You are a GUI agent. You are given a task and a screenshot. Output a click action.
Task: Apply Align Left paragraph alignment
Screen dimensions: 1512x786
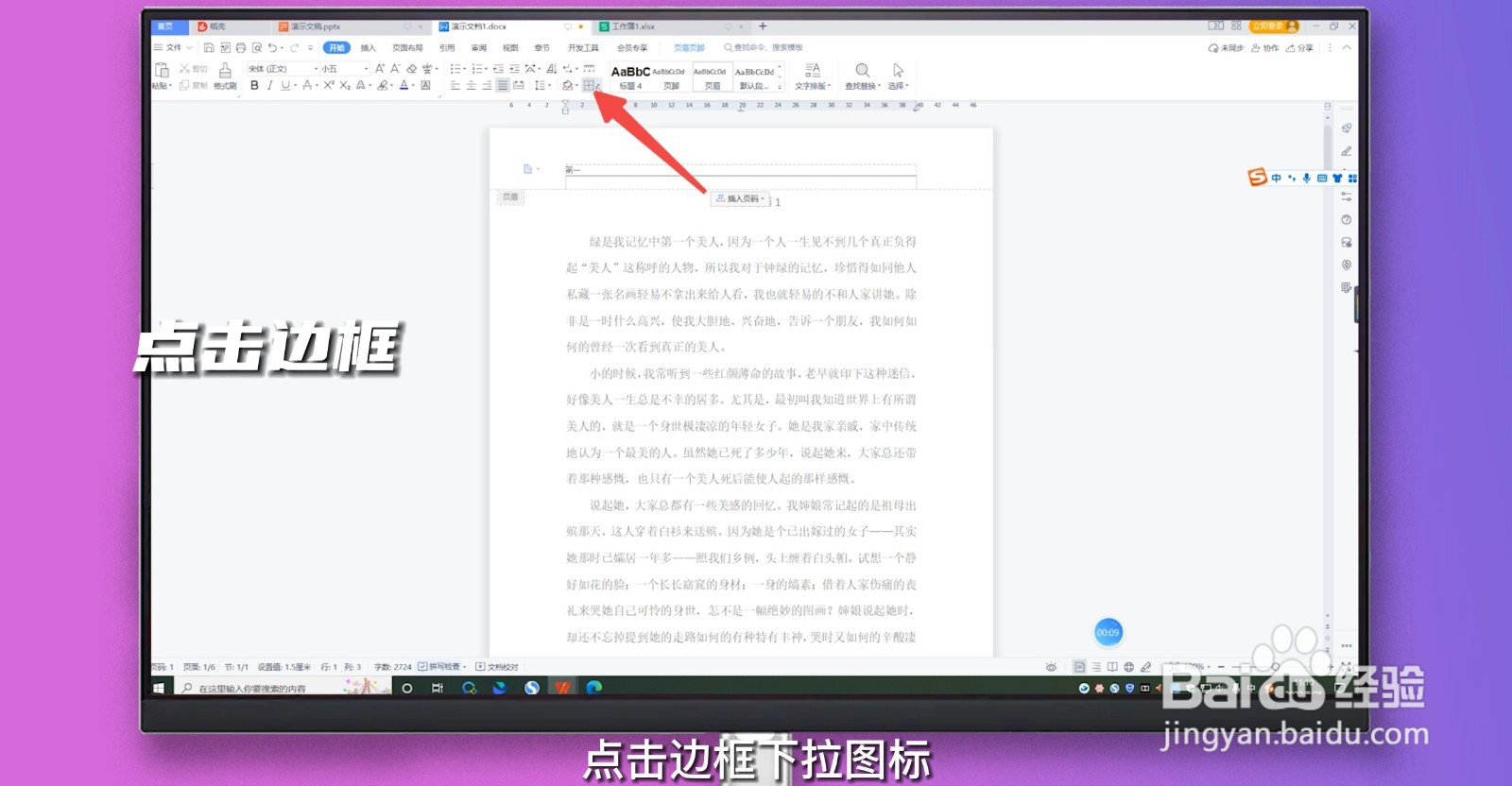(x=455, y=85)
